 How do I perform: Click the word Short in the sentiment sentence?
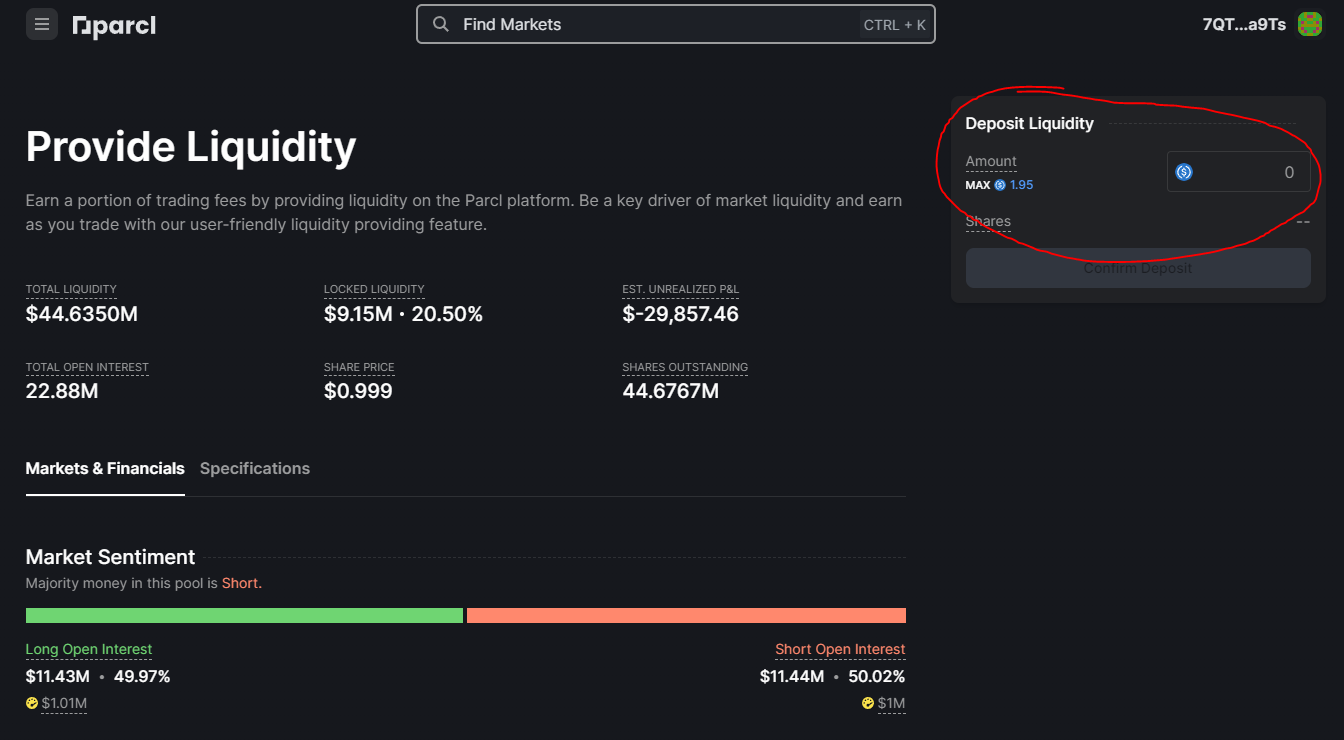(240, 583)
